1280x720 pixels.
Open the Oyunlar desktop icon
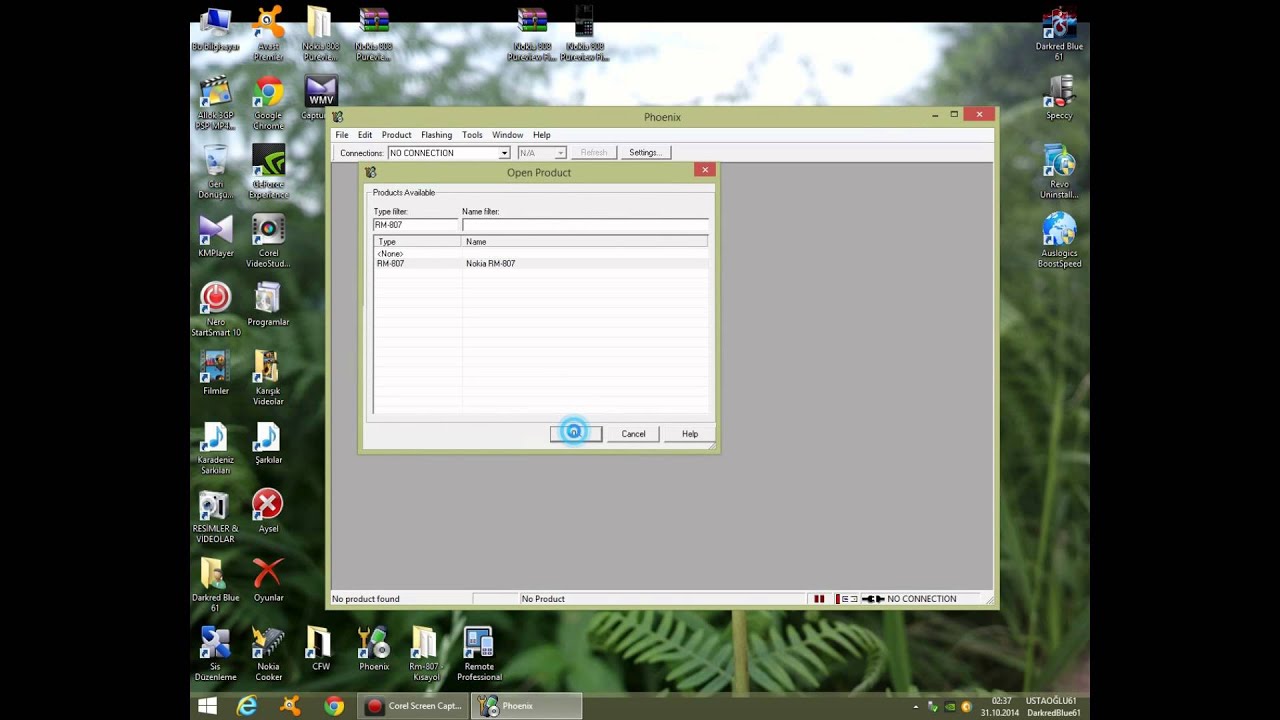[x=268, y=579]
